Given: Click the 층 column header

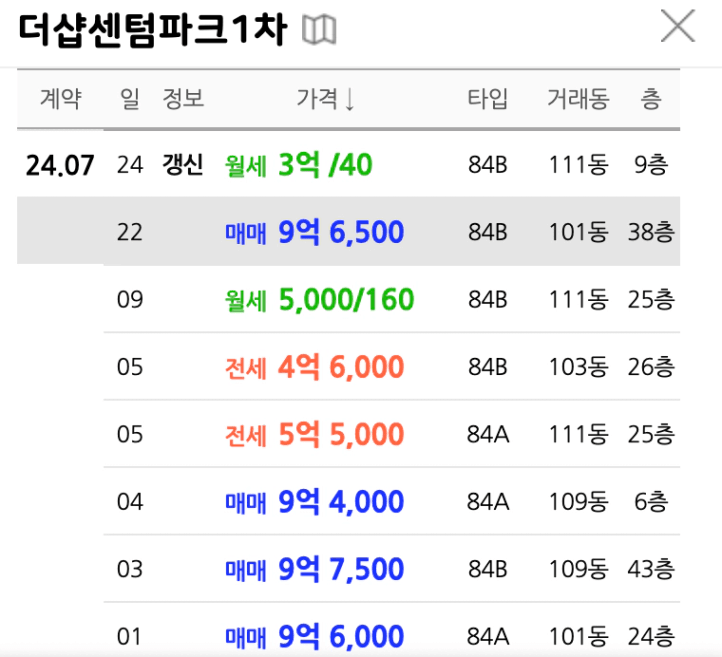Looking at the screenshot, I should (651, 99).
